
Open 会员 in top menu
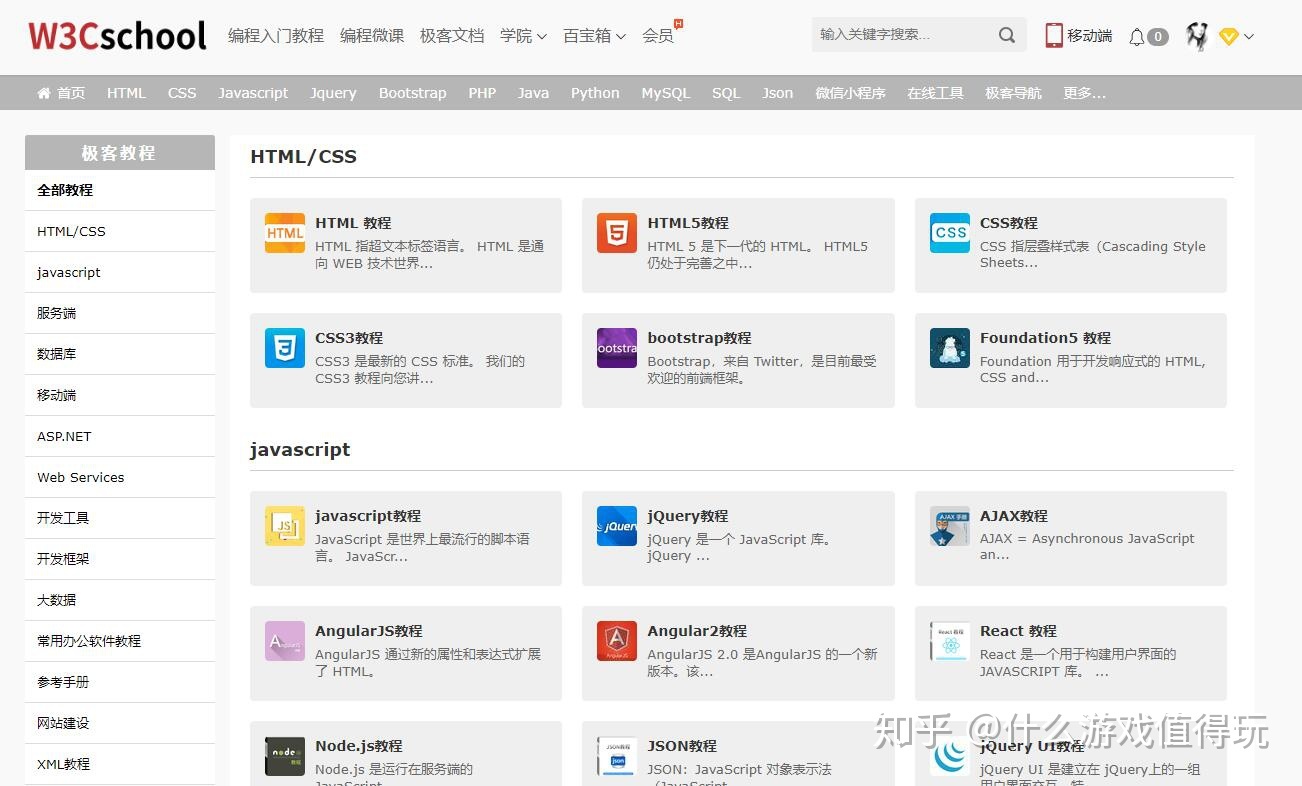coord(658,36)
